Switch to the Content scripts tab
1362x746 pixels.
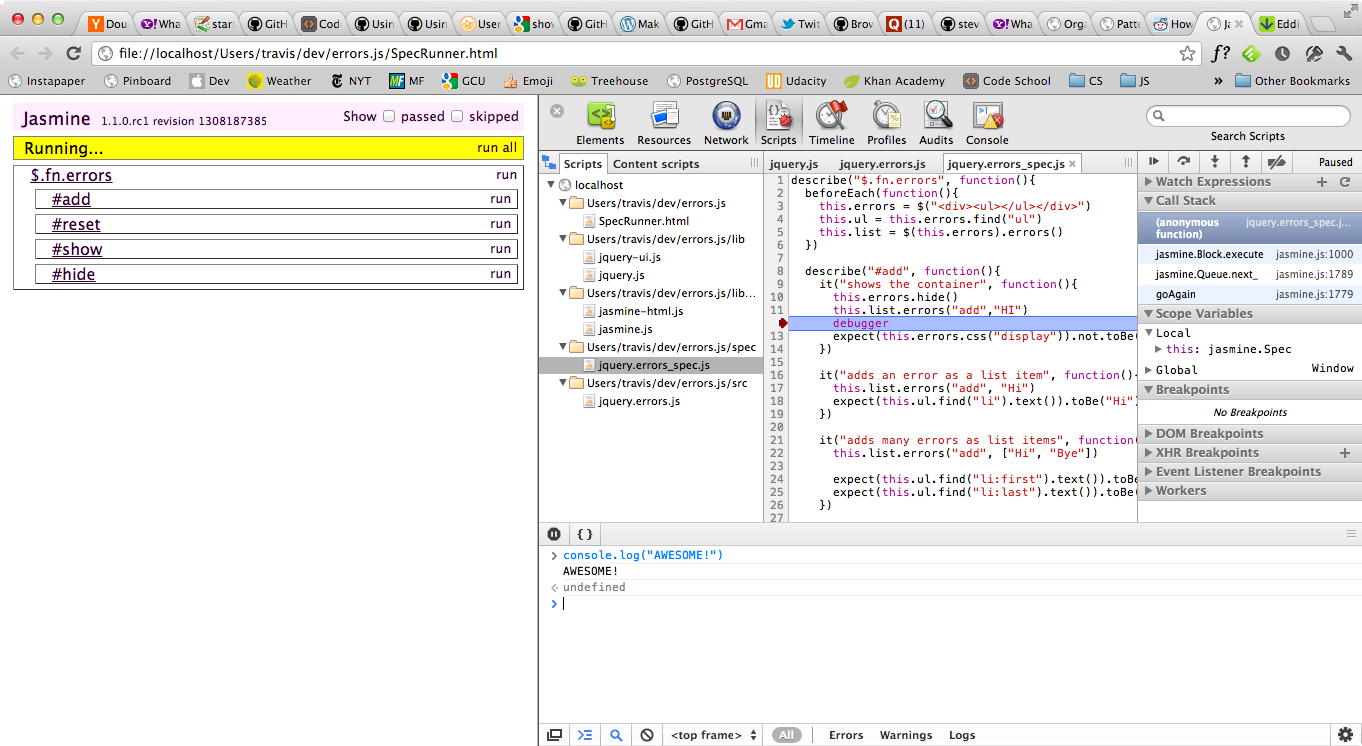tap(656, 164)
